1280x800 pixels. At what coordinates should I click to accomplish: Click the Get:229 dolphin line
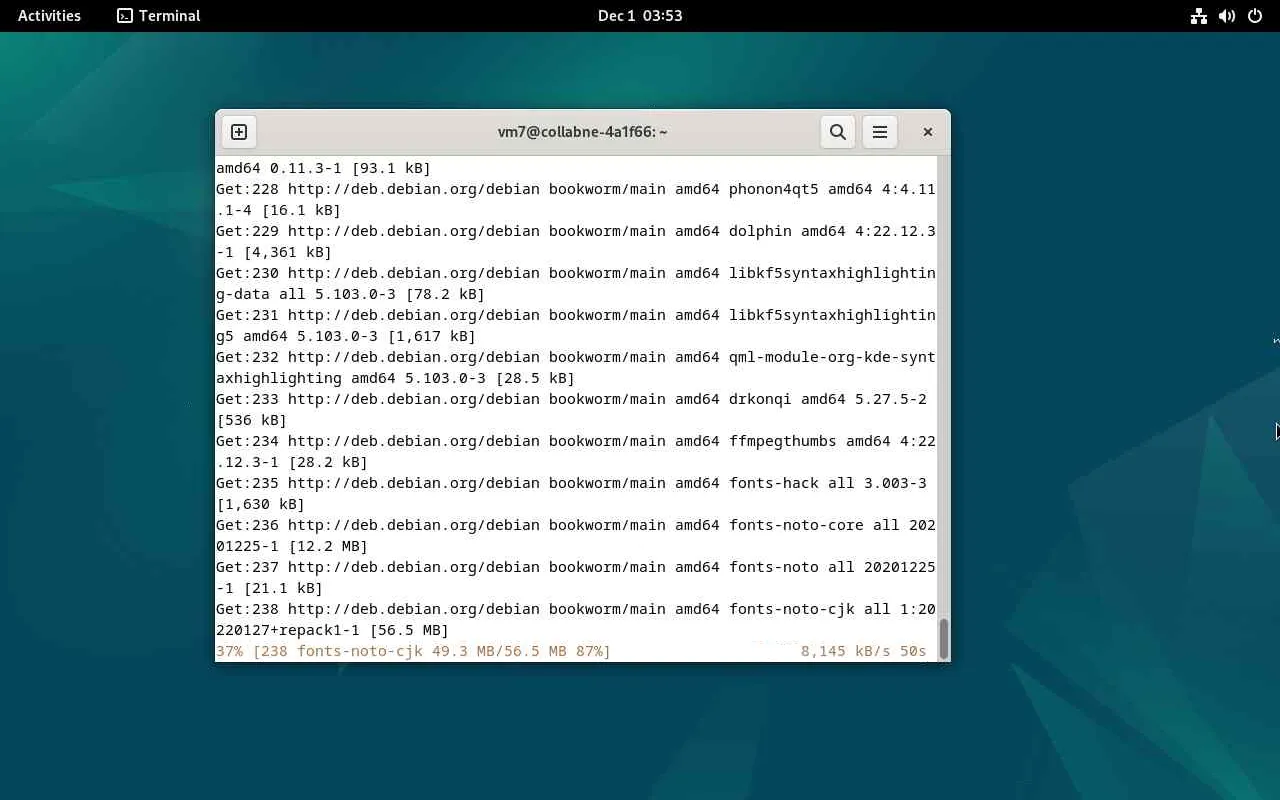(x=576, y=231)
